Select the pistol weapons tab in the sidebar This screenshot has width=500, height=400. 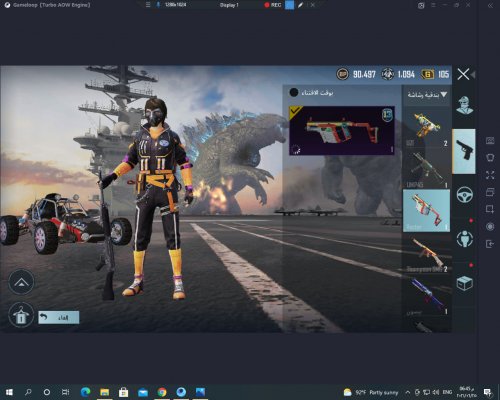(x=464, y=151)
